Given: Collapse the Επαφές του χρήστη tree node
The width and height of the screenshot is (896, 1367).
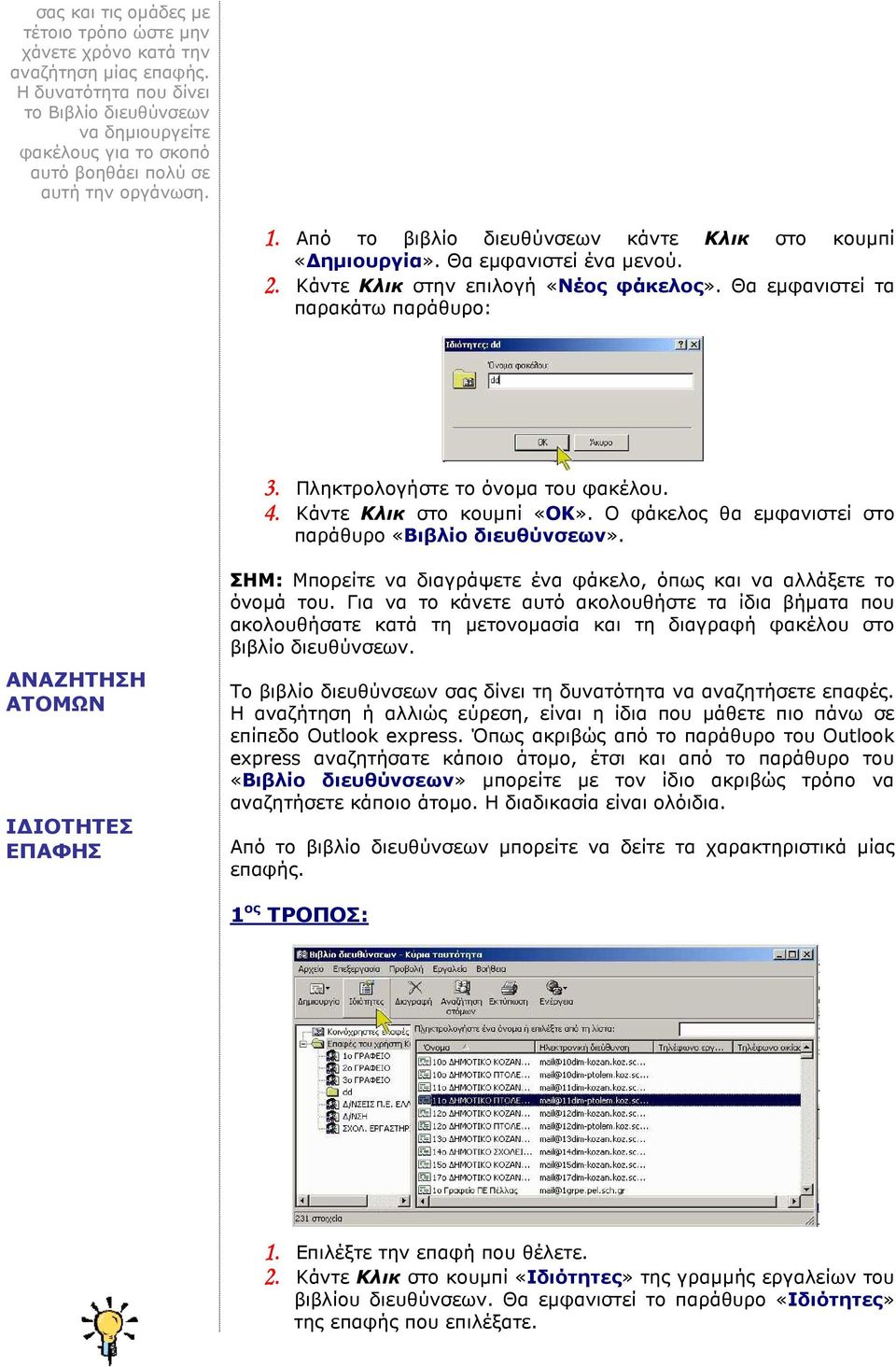Looking at the screenshot, I should [x=302, y=1044].
